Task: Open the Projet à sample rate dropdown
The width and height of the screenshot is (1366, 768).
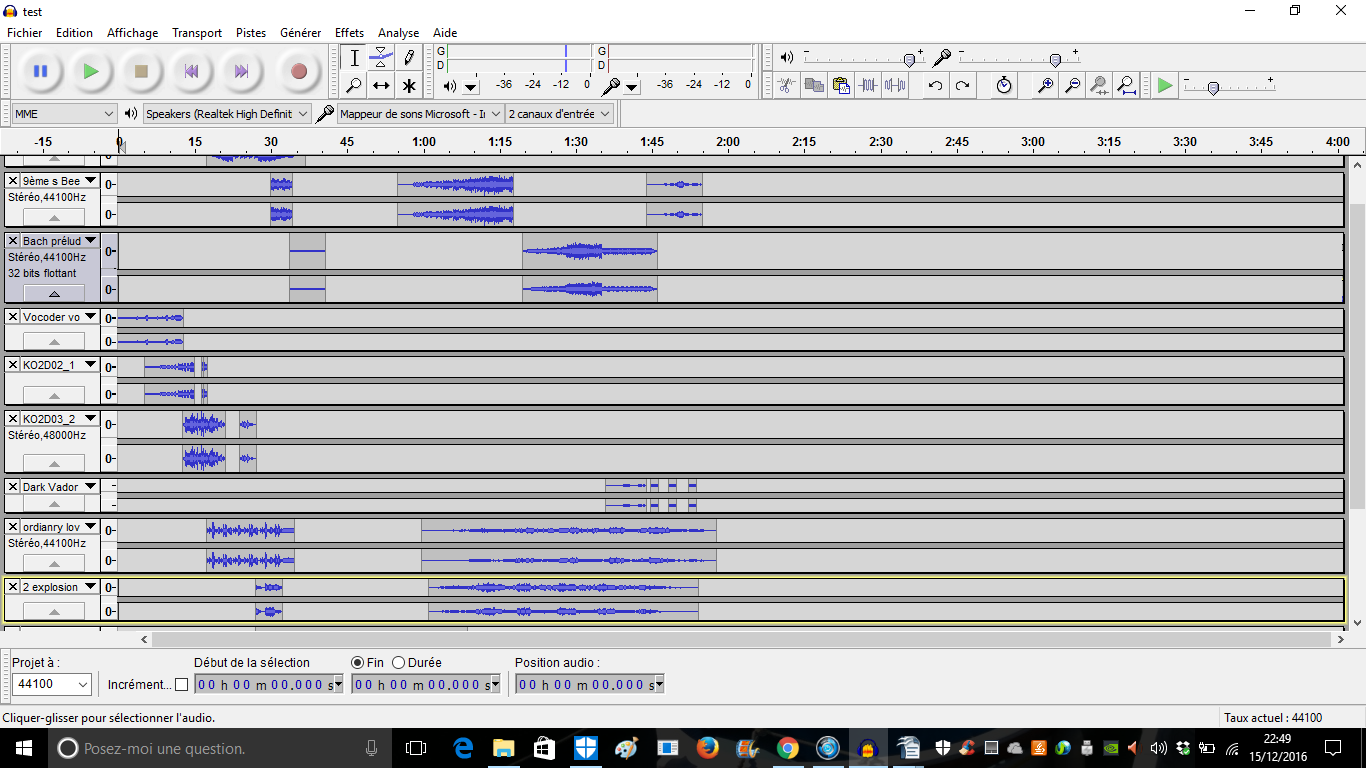Action: (x=52, y=684)
